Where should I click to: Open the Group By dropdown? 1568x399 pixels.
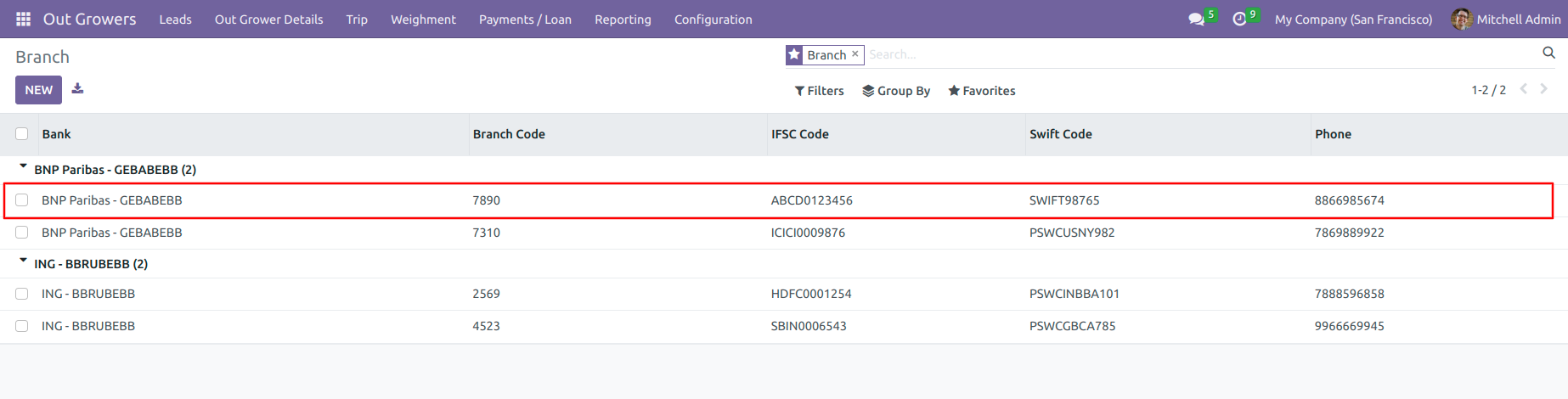point(896,91)
